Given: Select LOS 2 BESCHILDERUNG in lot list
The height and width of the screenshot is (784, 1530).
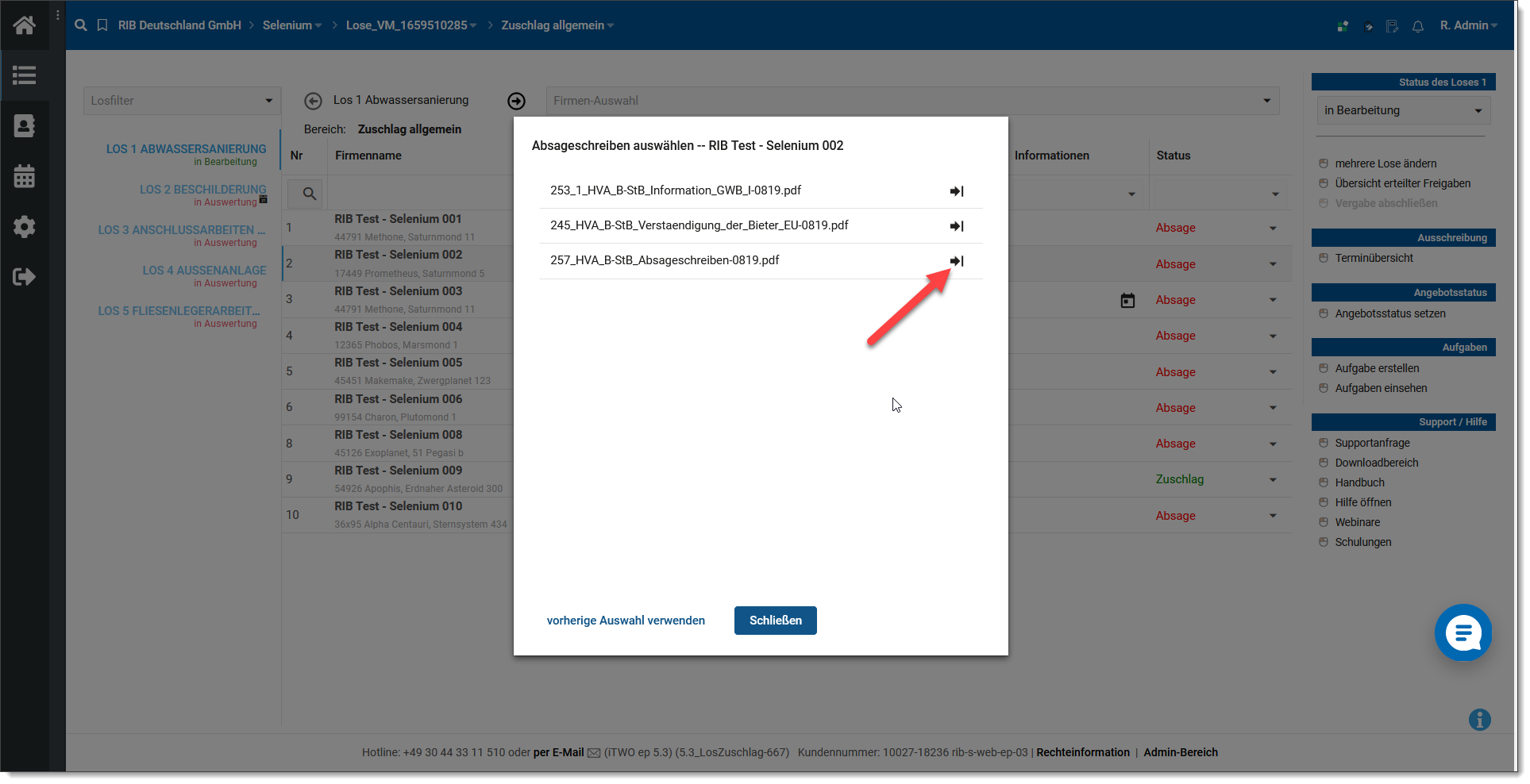Looking at the screenshot, I should [x=202, y=190].
